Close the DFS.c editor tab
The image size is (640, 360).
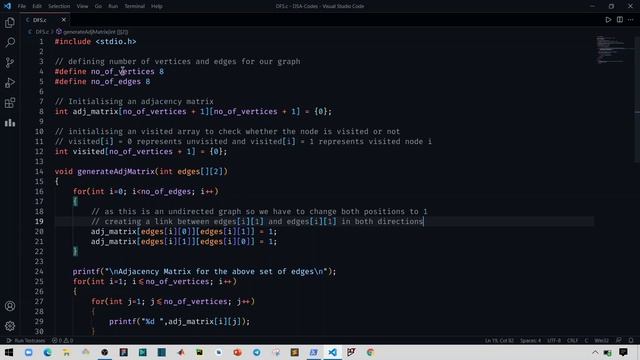coord(64,20)
